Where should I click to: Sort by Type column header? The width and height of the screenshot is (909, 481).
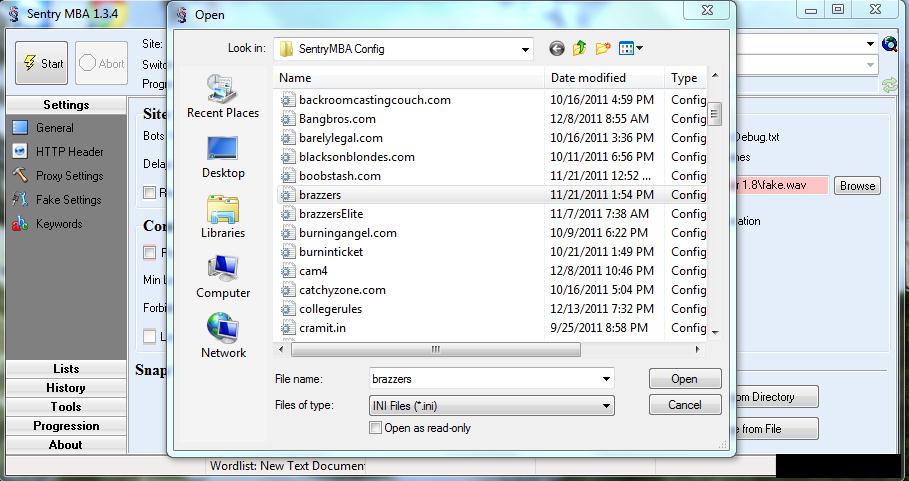(x=686, y=78)
